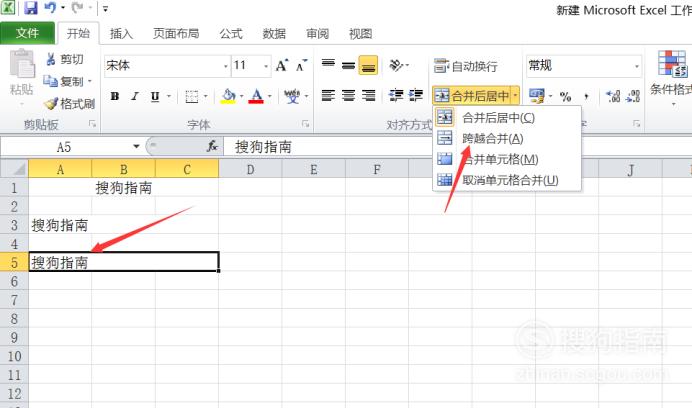Decrease decimal places icon
Viewport: 692px width, 408px height.
[633, 96]
